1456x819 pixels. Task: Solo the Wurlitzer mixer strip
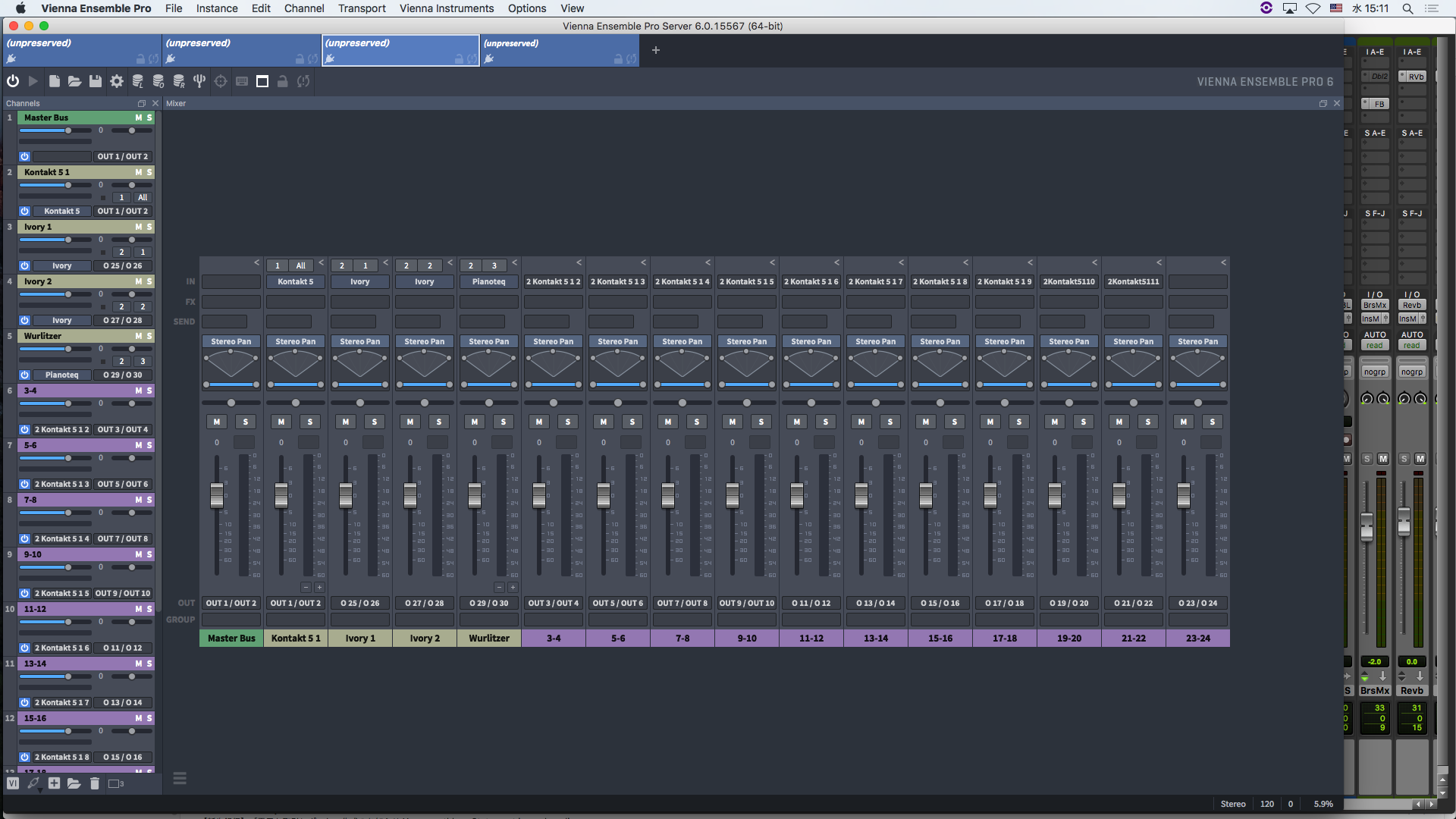pyautogui.click(x=504, y=422)
